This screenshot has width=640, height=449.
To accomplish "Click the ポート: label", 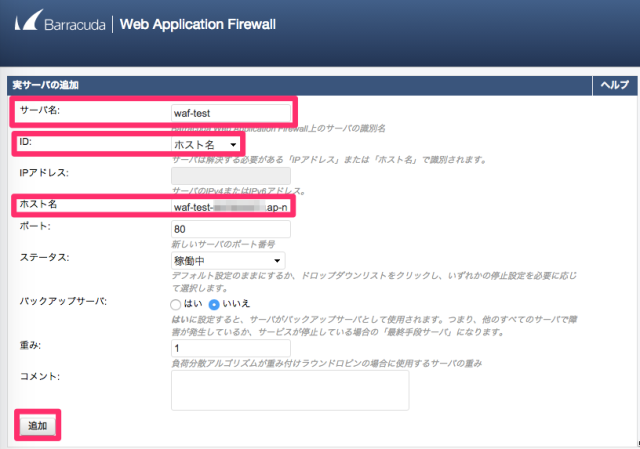I will [x=35, y=226].
